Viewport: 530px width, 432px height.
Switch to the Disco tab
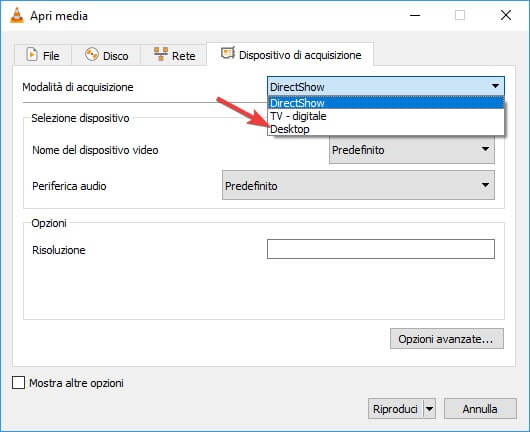click(106, 55)
